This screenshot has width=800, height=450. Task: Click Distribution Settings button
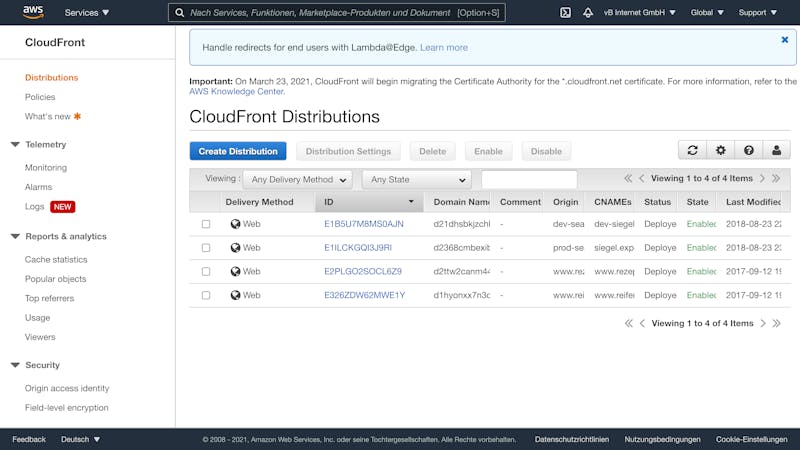click(x=348, y=151)
